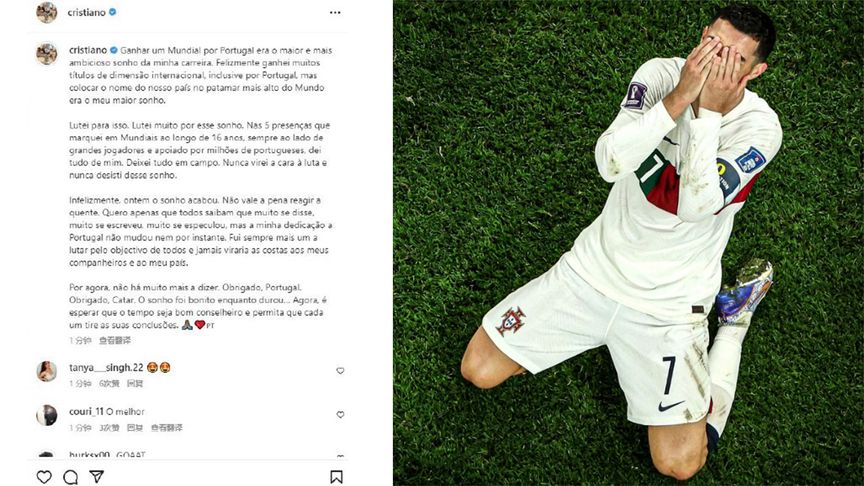Click the comment speech bubble icon

tap(71, 477)
